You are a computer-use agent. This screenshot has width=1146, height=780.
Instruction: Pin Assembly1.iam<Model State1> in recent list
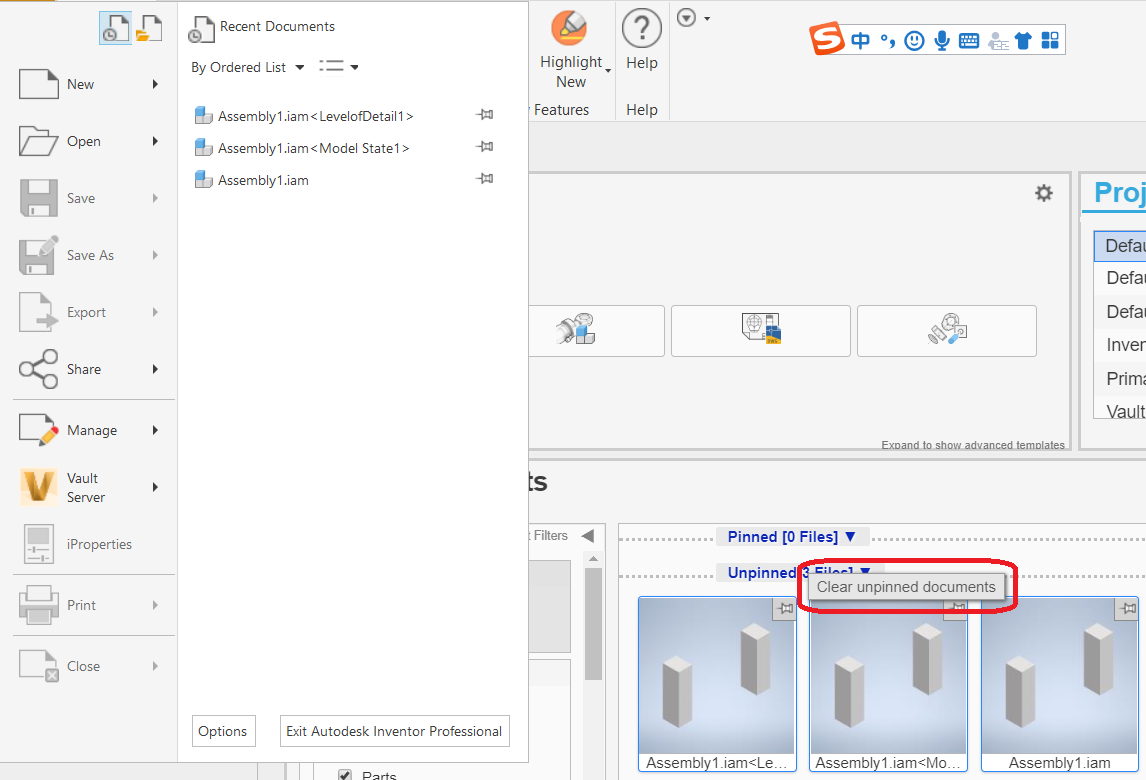pos(485,147)
